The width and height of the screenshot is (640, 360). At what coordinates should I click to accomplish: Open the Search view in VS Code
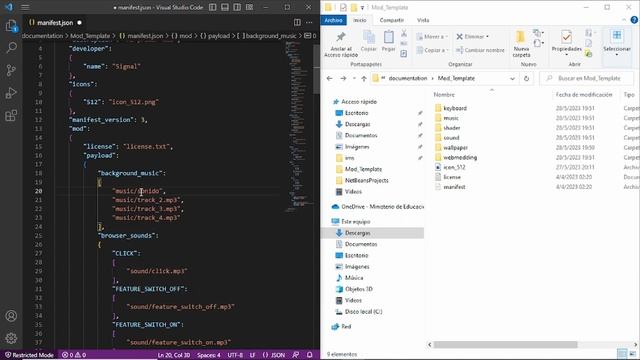point(11,48)
